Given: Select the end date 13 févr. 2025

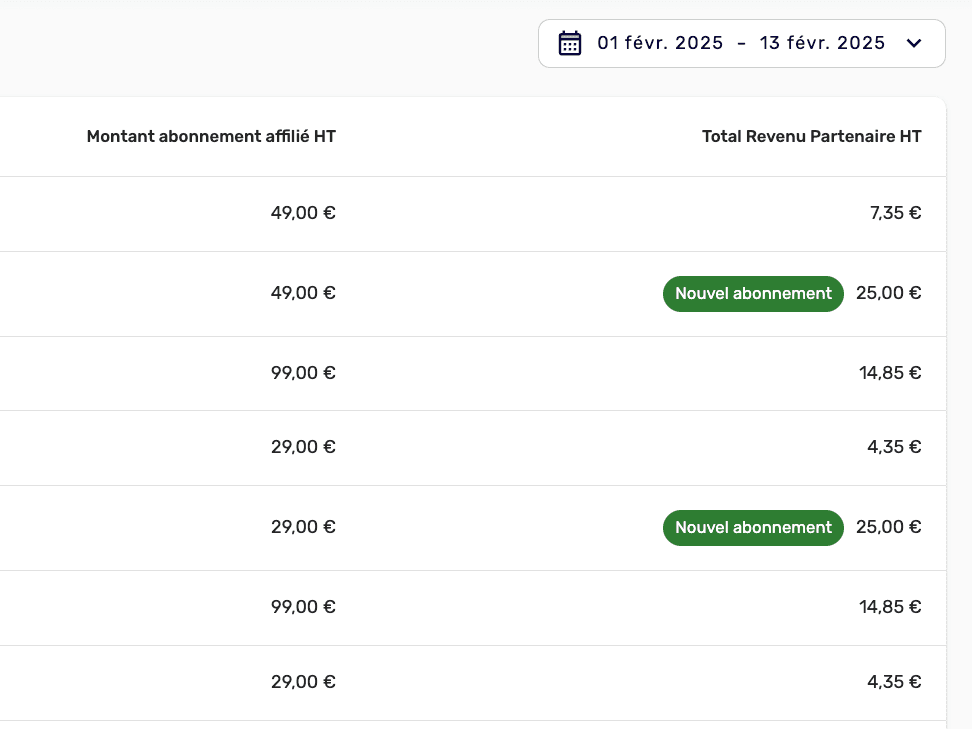Looking at the screenshot, I should click(x=822, y=43).
